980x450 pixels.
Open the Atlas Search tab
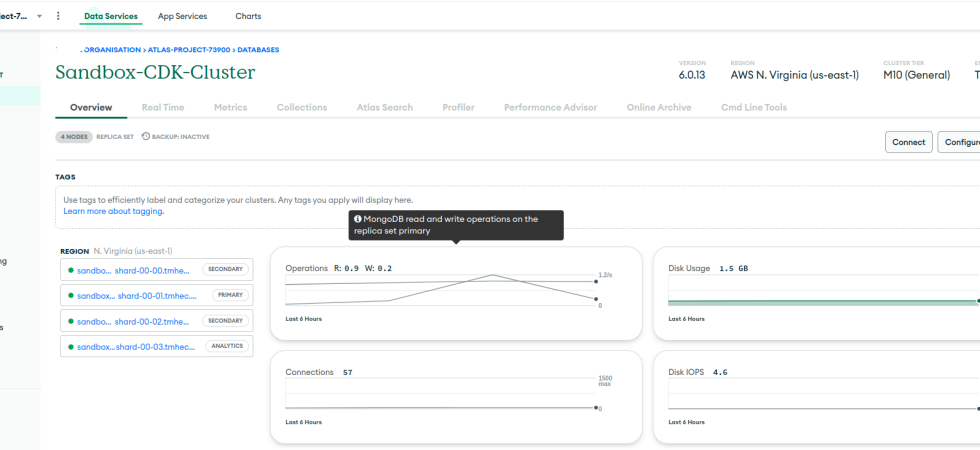[385, 108]
